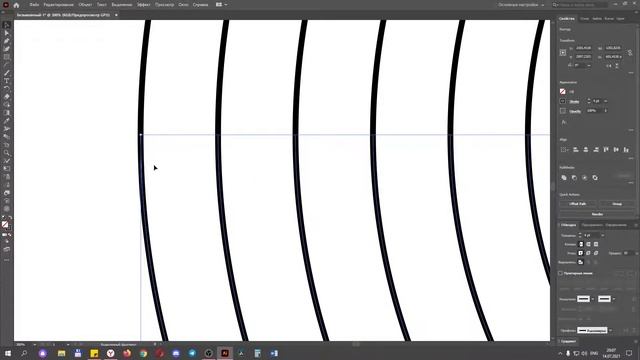
Task: Open the weight dropdown in the Stroke panel
Action: pos(602,235)
